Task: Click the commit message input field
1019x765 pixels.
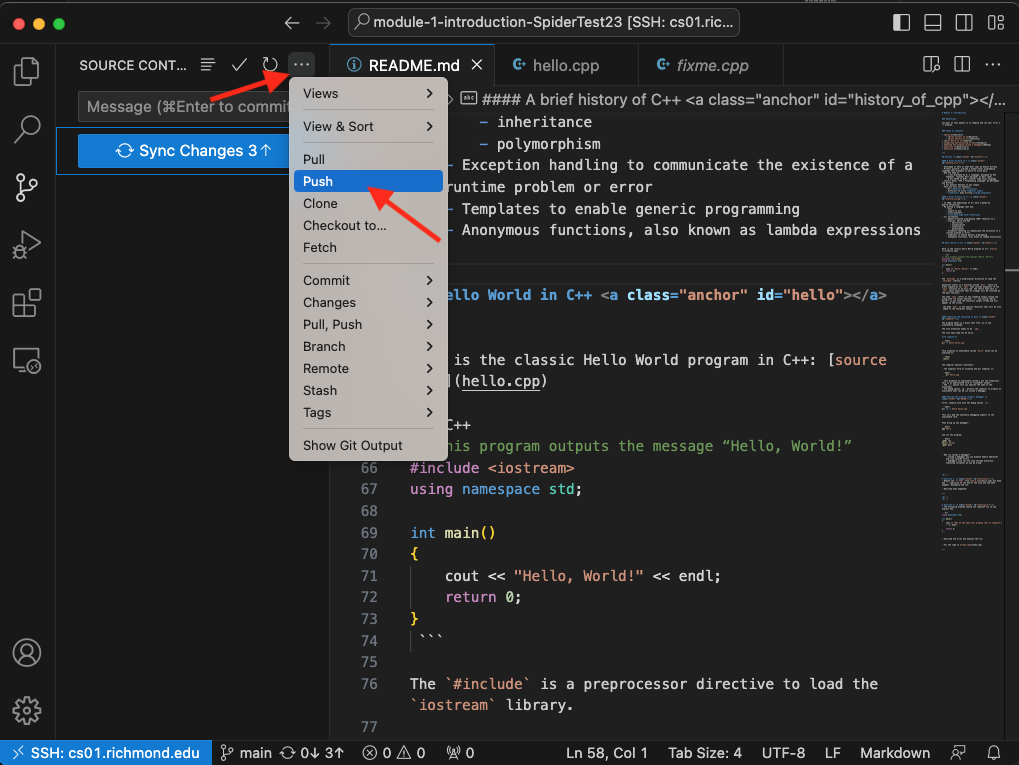Action: 184,107
